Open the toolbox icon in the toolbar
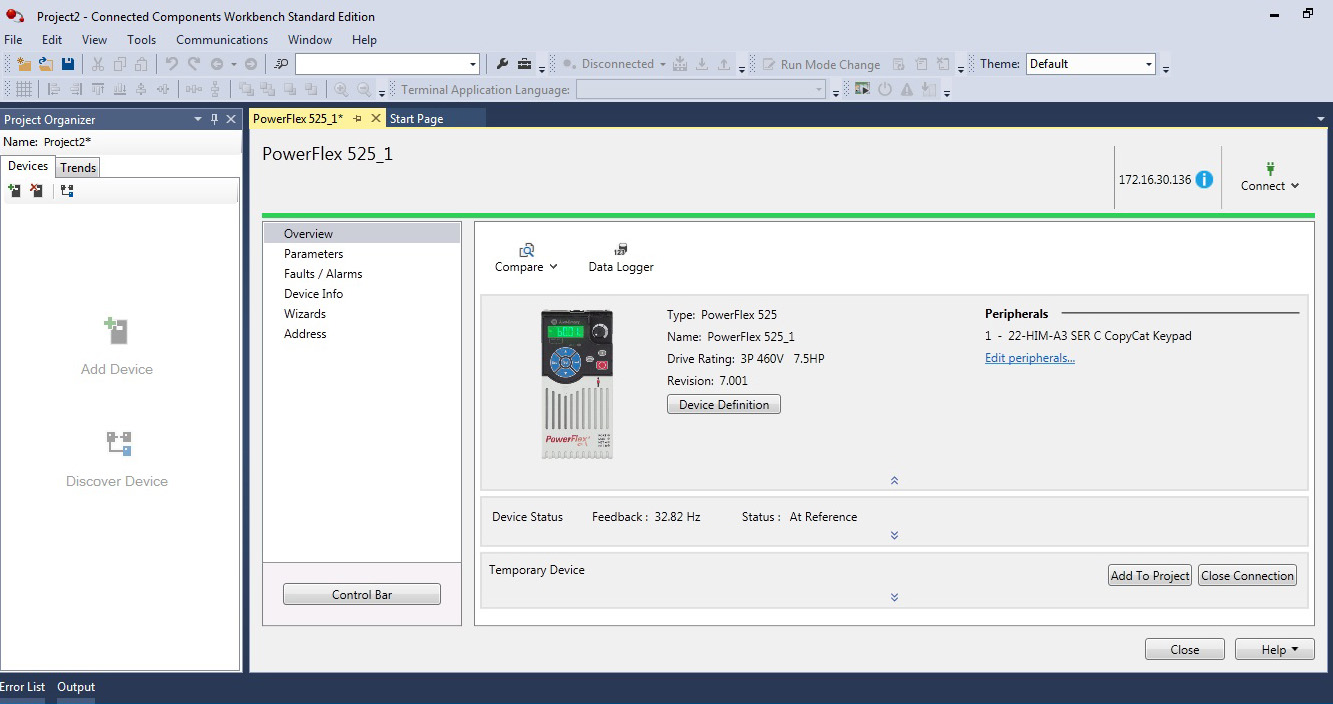The height and width of the screenshot is (704, 1333). click(x=524, y=64)
